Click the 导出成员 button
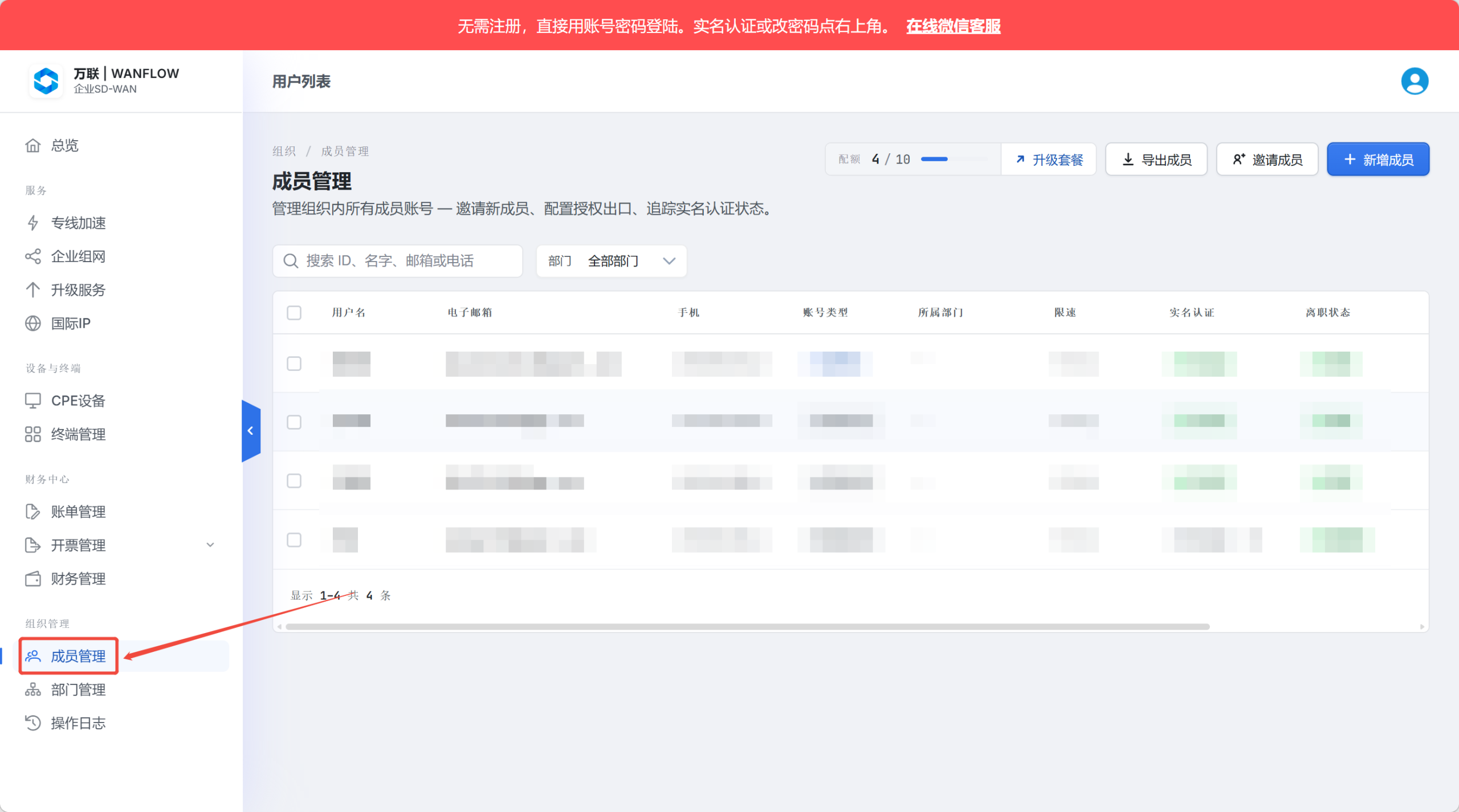 [1156, 160]
